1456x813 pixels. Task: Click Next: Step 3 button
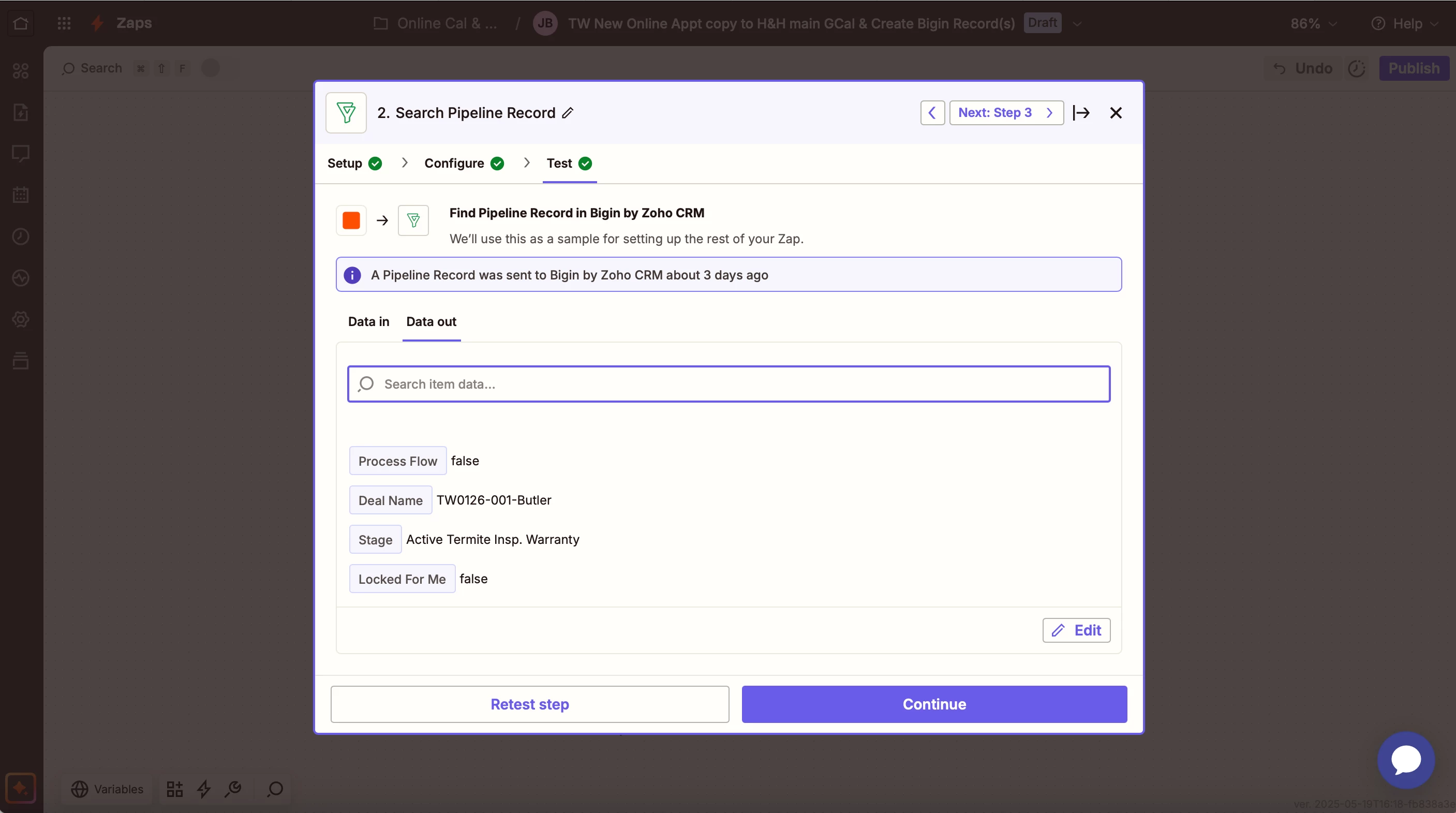1006,112
